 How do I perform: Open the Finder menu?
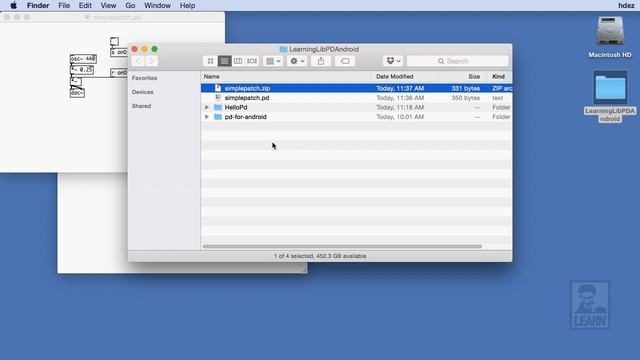pyautogui.click(x=38, y=6)
